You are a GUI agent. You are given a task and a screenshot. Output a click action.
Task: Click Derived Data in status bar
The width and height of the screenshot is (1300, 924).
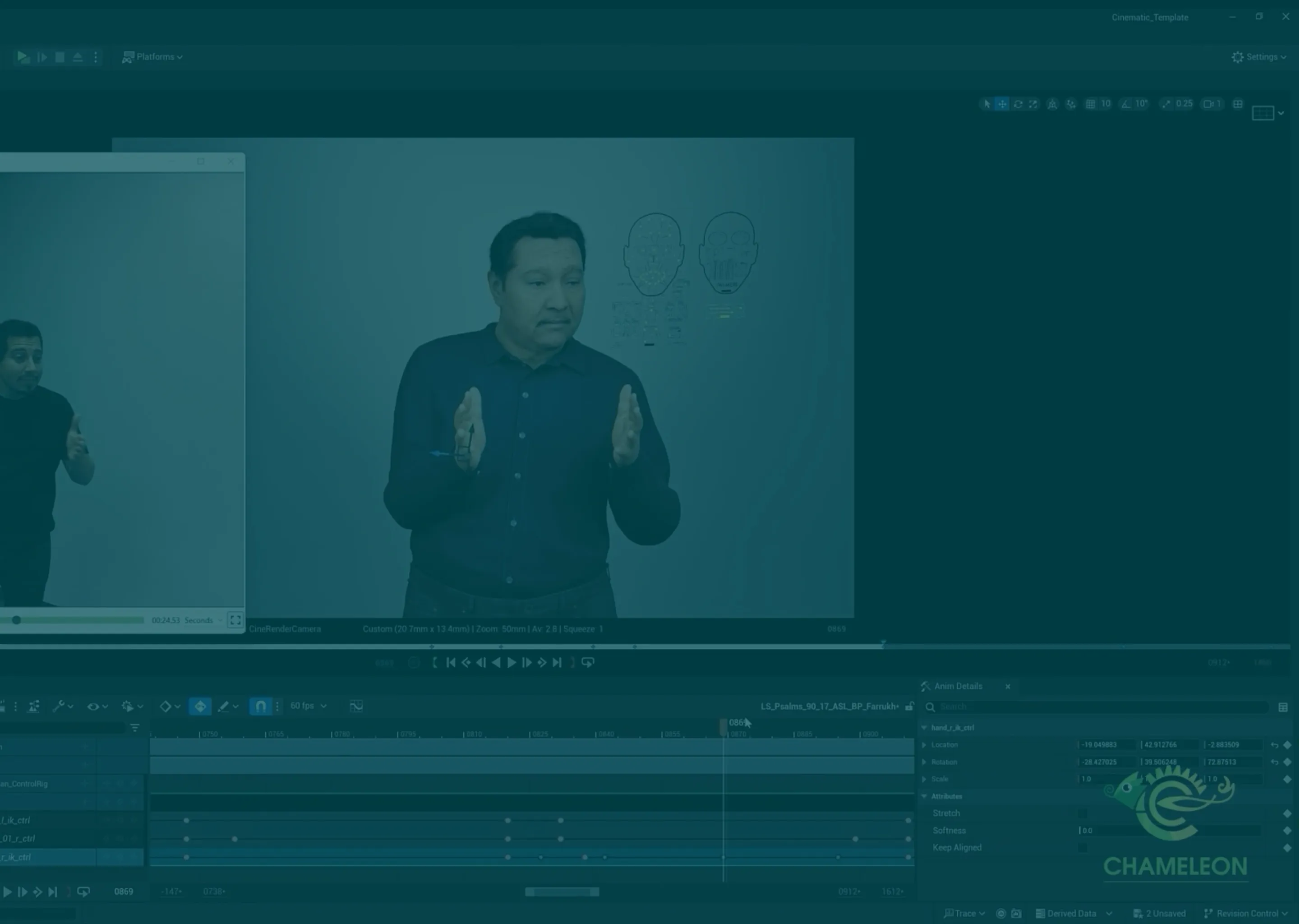(1071, 914)
